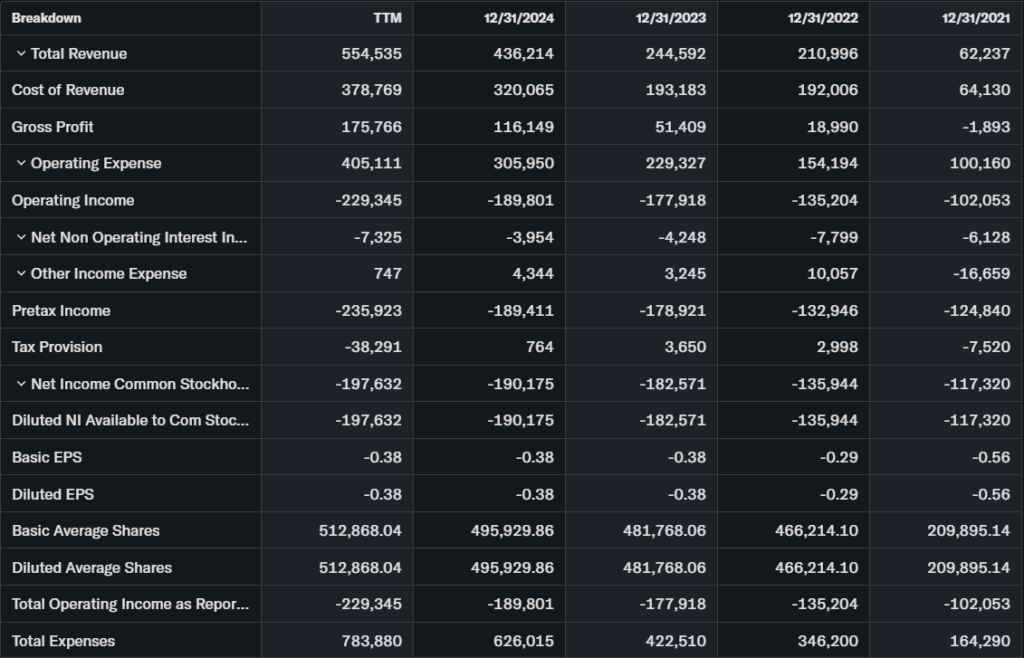The width and height of the screenshot is (1024, 658).
Task: Expand Net Non Operating Interest chevron
Action: click(x=20, y=238)
